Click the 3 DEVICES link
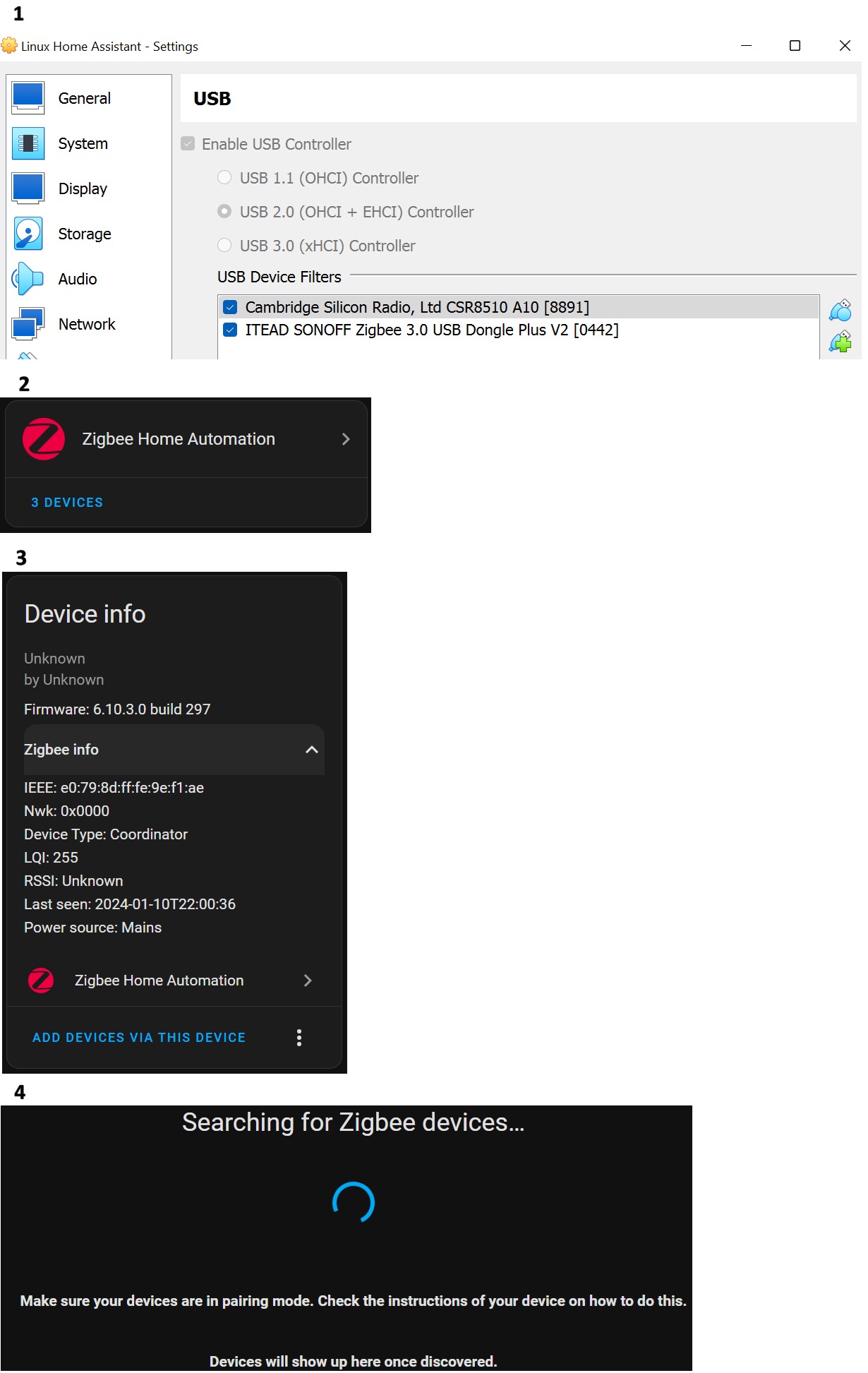This screenshot has height=1373, width=868. point(67,503)
